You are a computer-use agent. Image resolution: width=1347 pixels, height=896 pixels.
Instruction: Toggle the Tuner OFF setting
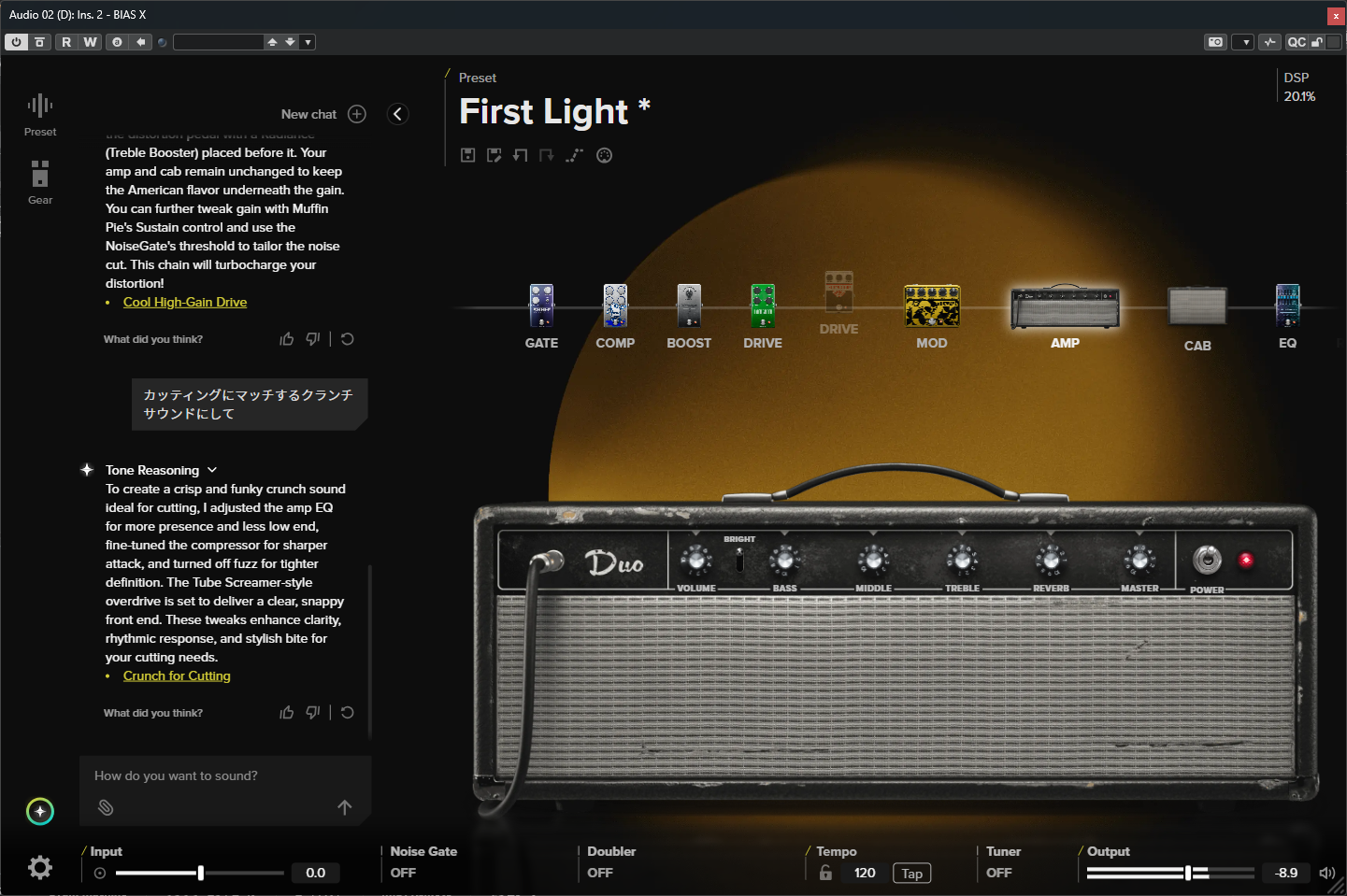click(999, 873)
